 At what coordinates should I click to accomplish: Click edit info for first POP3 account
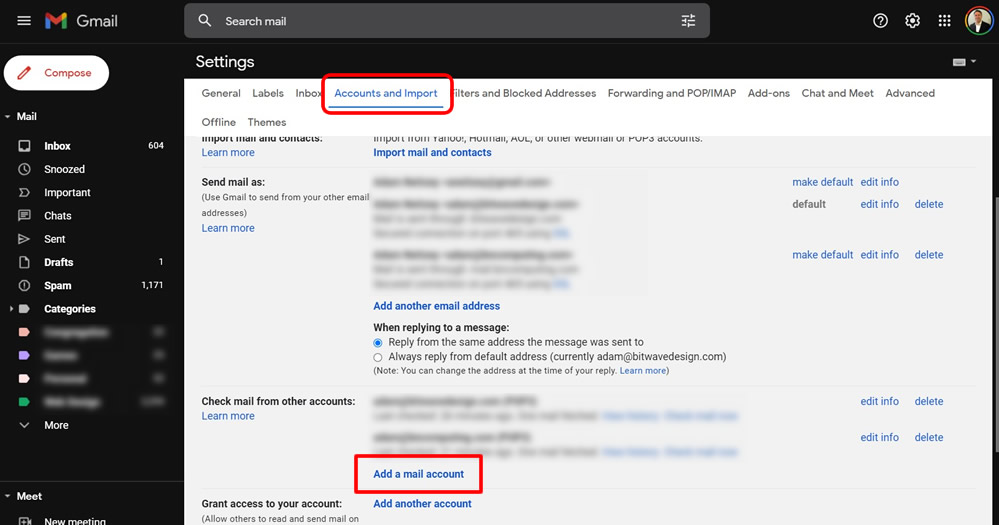click(879, 401)
